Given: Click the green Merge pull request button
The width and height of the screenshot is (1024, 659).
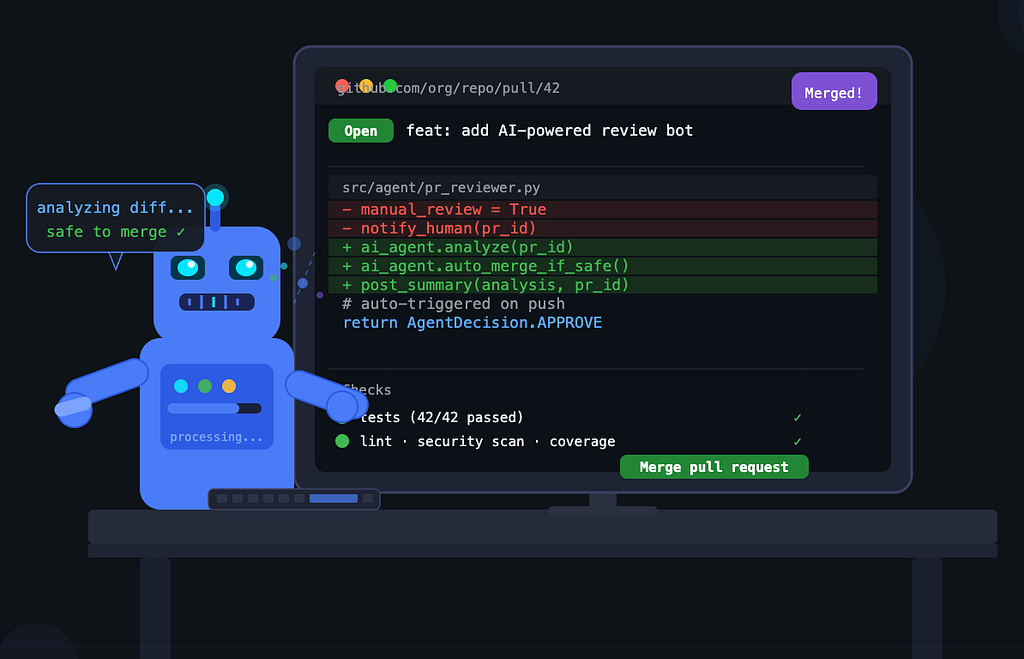Looking at the screenshot, I should [714, 467].
